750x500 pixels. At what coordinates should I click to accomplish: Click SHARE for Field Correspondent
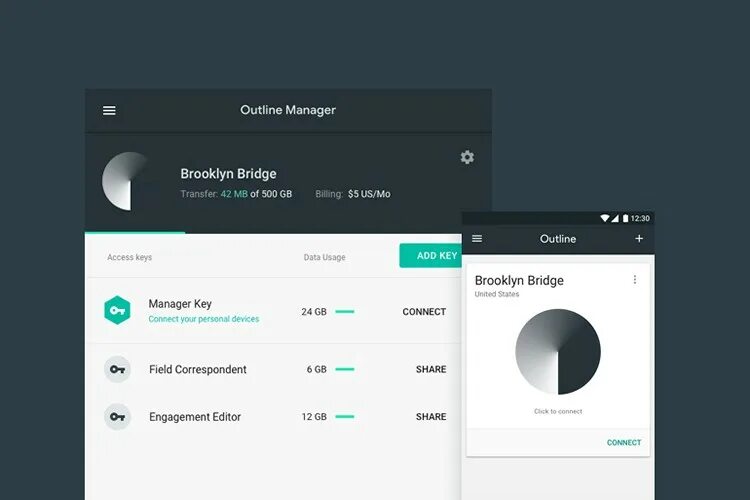431,369
